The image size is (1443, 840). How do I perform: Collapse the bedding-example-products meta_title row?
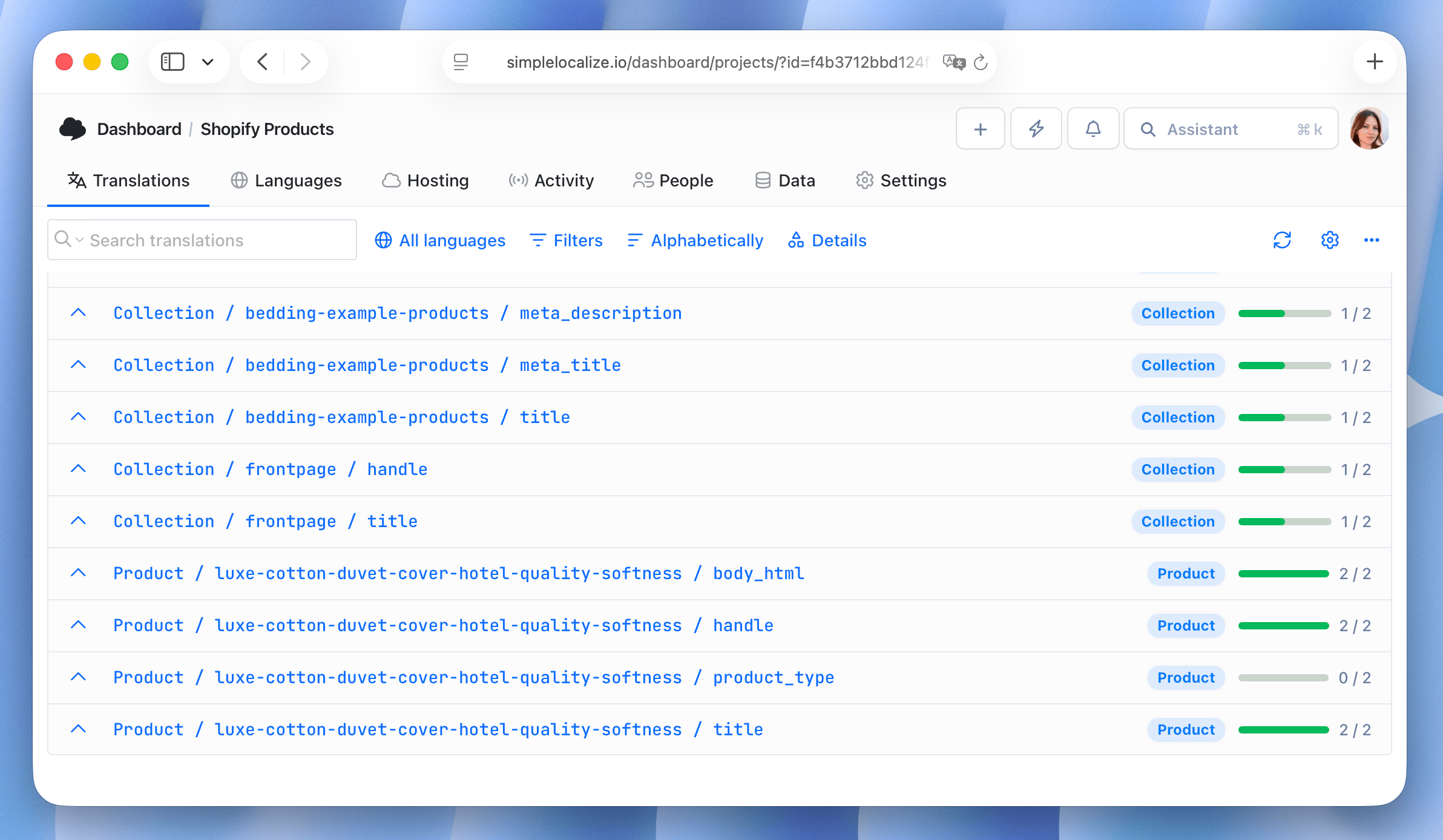tap(79, 365)
